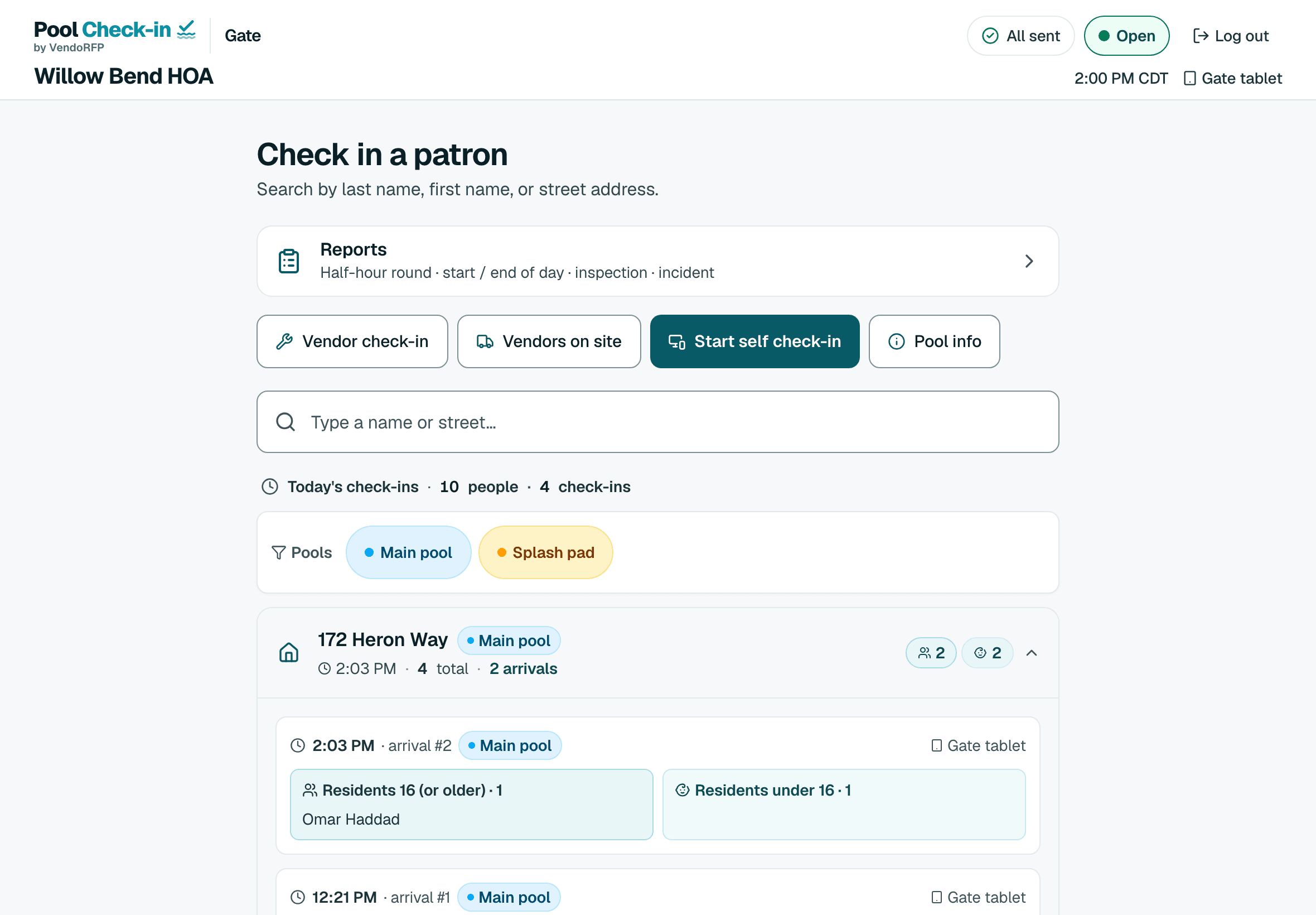Show Vendors on site

[x=549, y=341]
